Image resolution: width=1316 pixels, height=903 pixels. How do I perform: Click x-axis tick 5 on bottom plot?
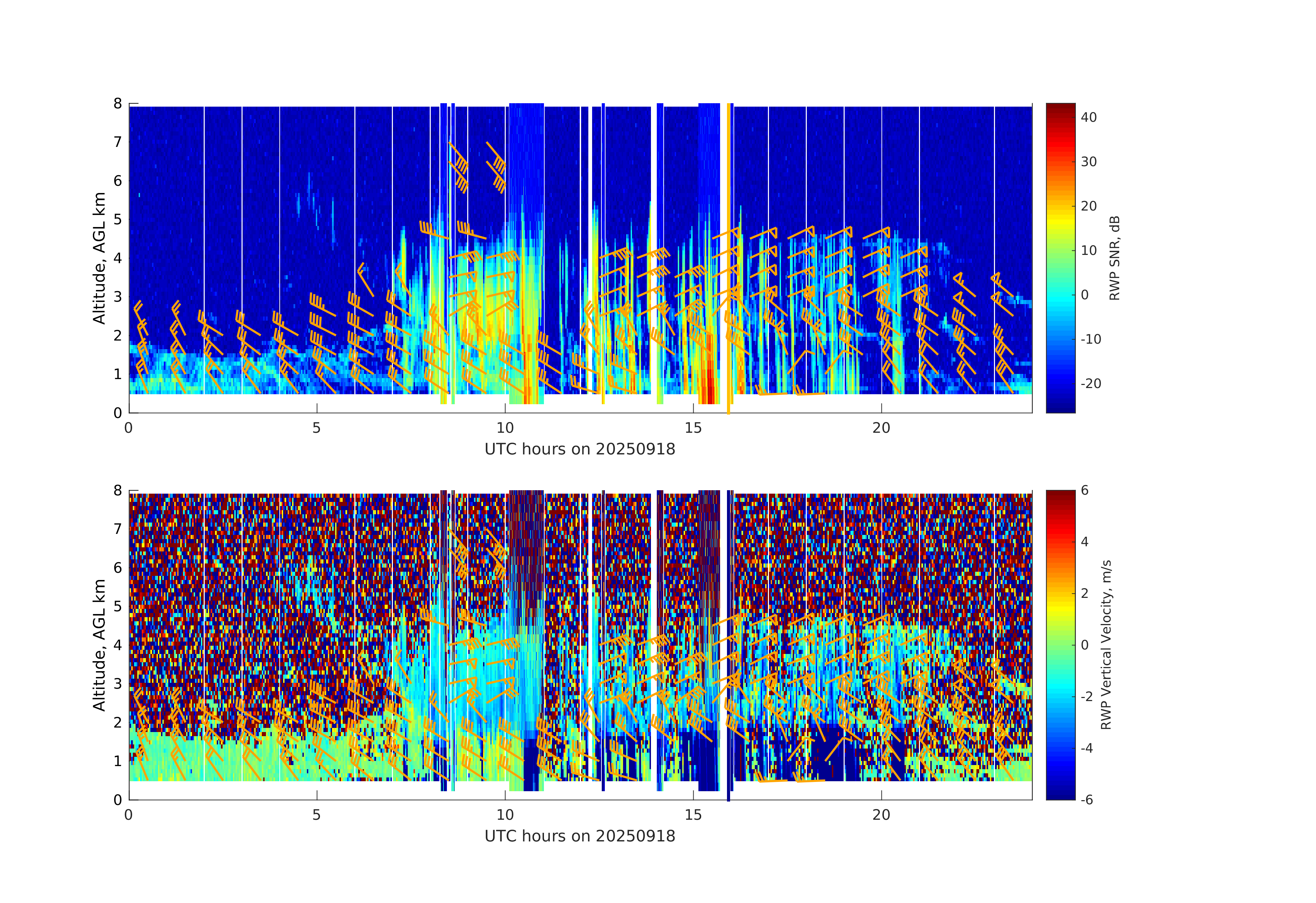(317, 814)
